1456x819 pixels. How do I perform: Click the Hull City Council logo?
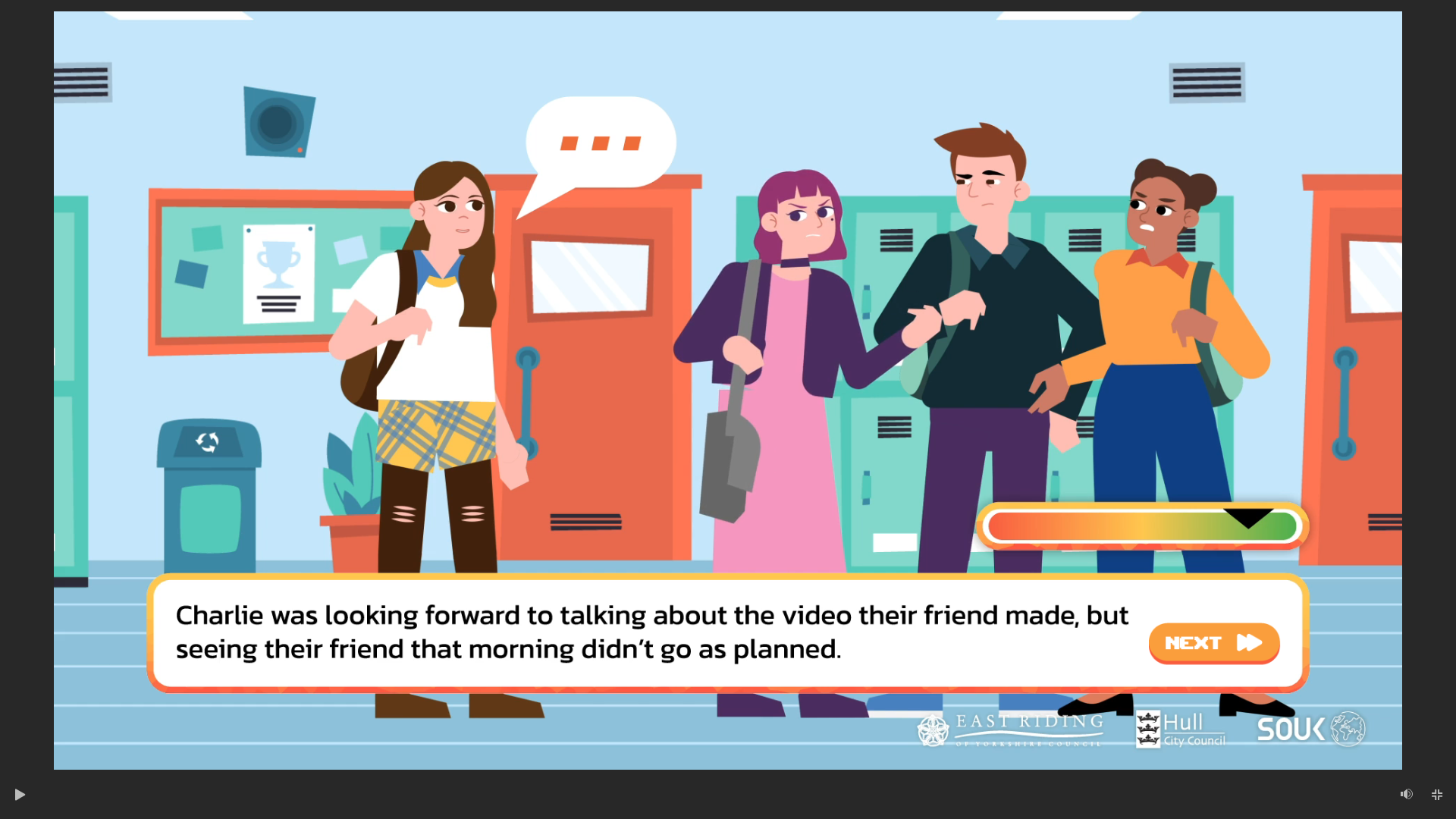pos(1180,730)
